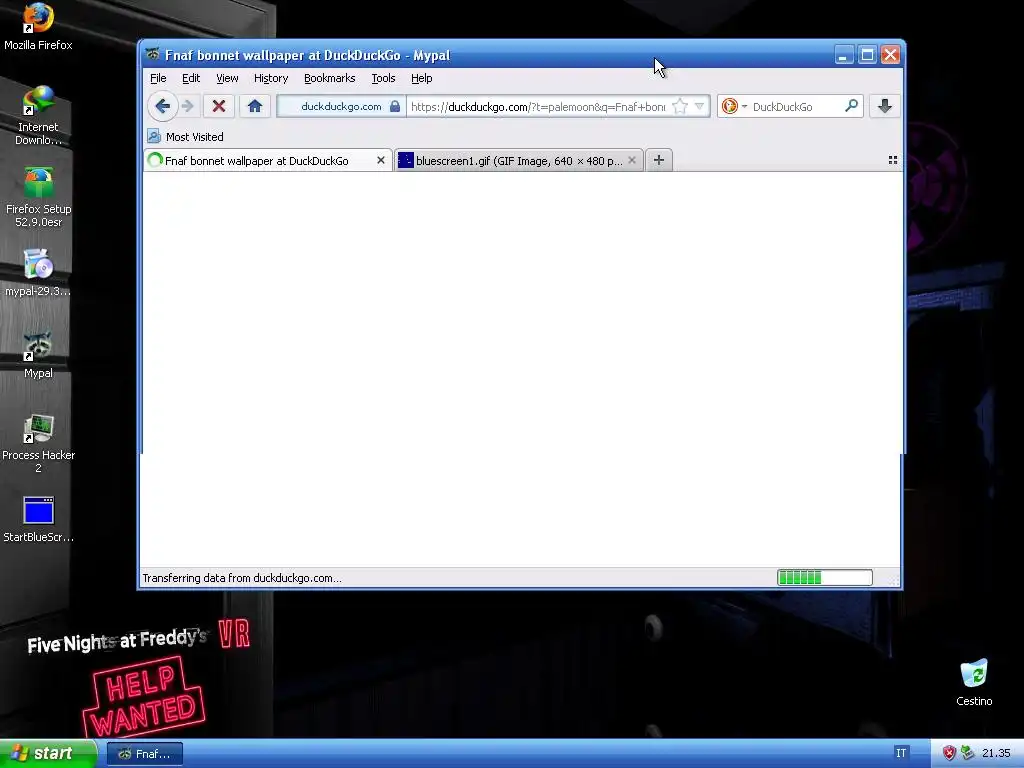
Task: Show all tabs grid icon
Action: [x=893, y=160]
